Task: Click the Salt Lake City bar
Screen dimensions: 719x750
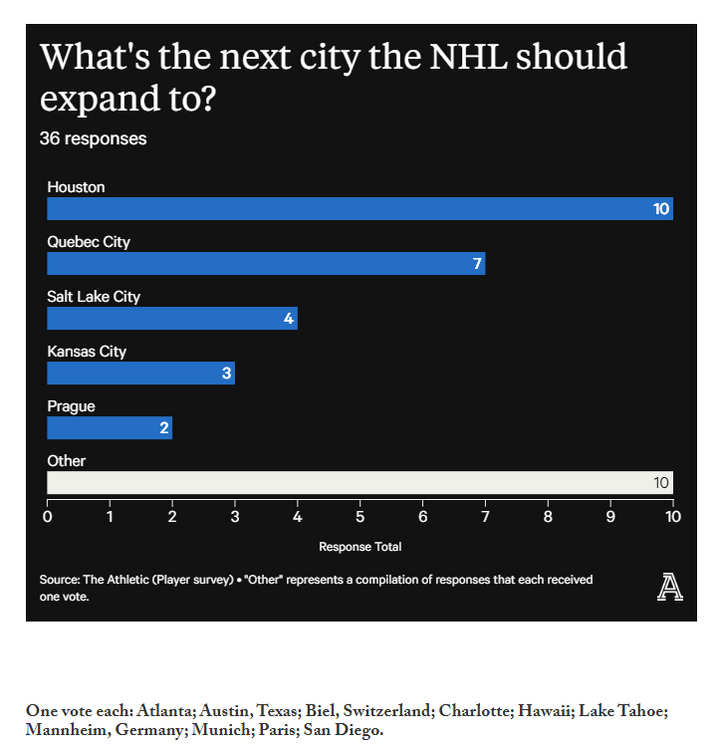Action: coord(172,319)
